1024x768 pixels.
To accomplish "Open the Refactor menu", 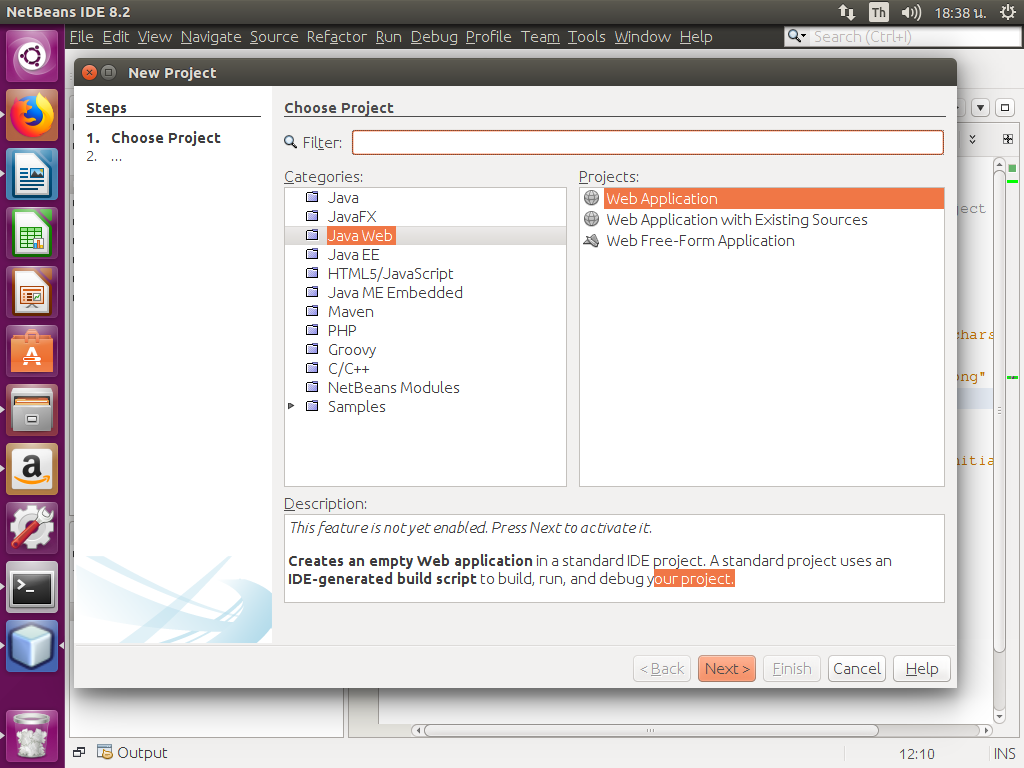I will click(337, 37).
